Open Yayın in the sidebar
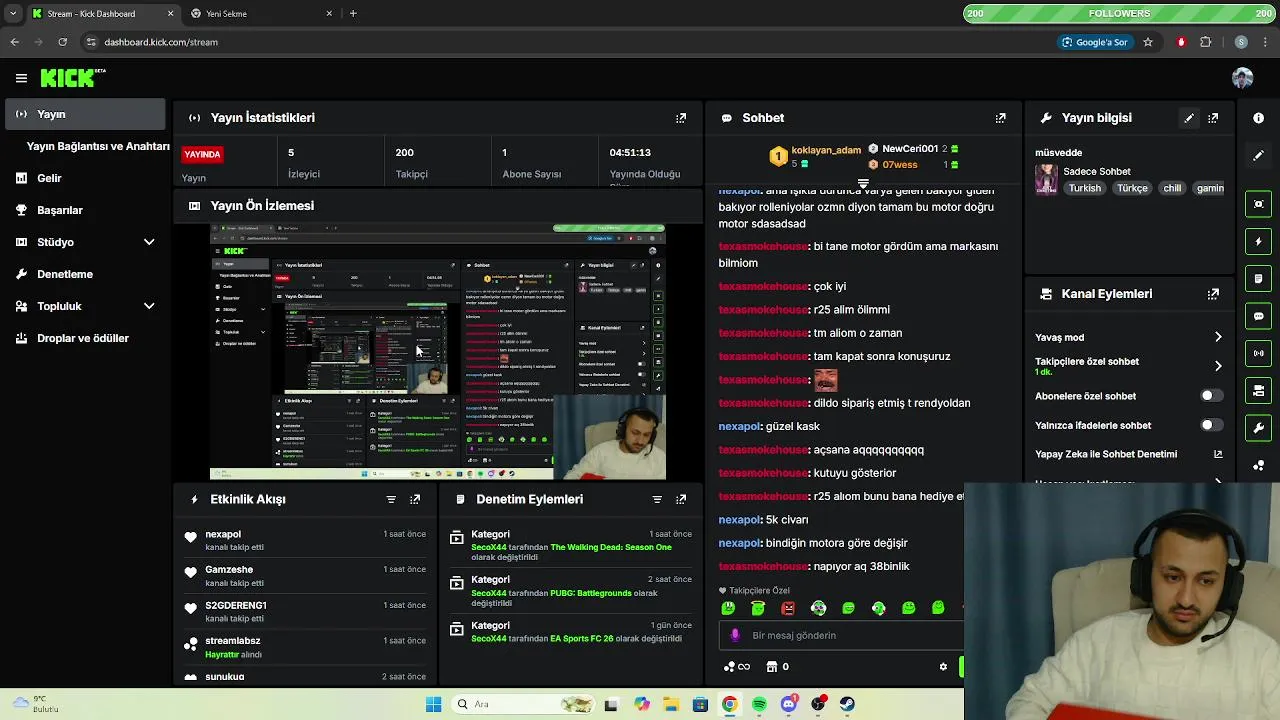 click(x=85, y=114)
